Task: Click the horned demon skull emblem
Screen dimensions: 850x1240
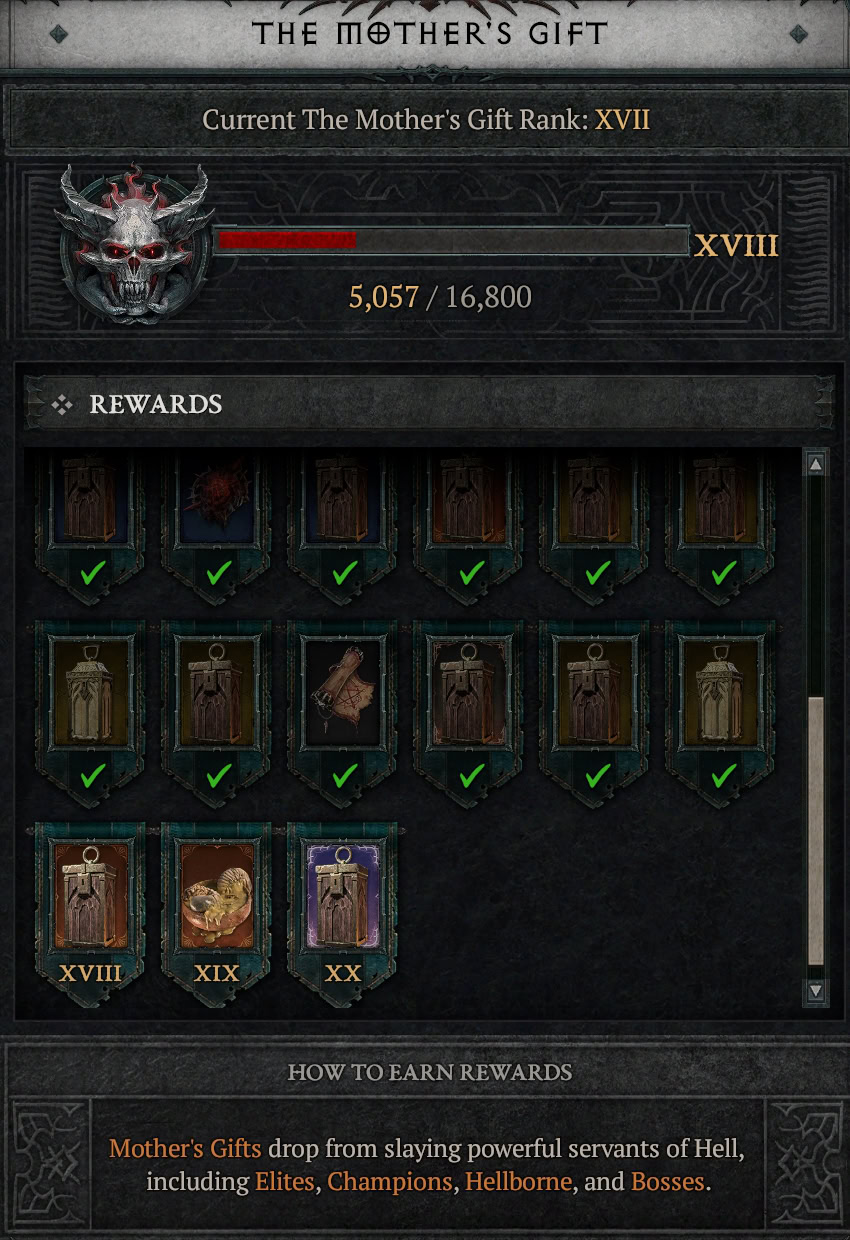Action: click(x=132, y=243)
